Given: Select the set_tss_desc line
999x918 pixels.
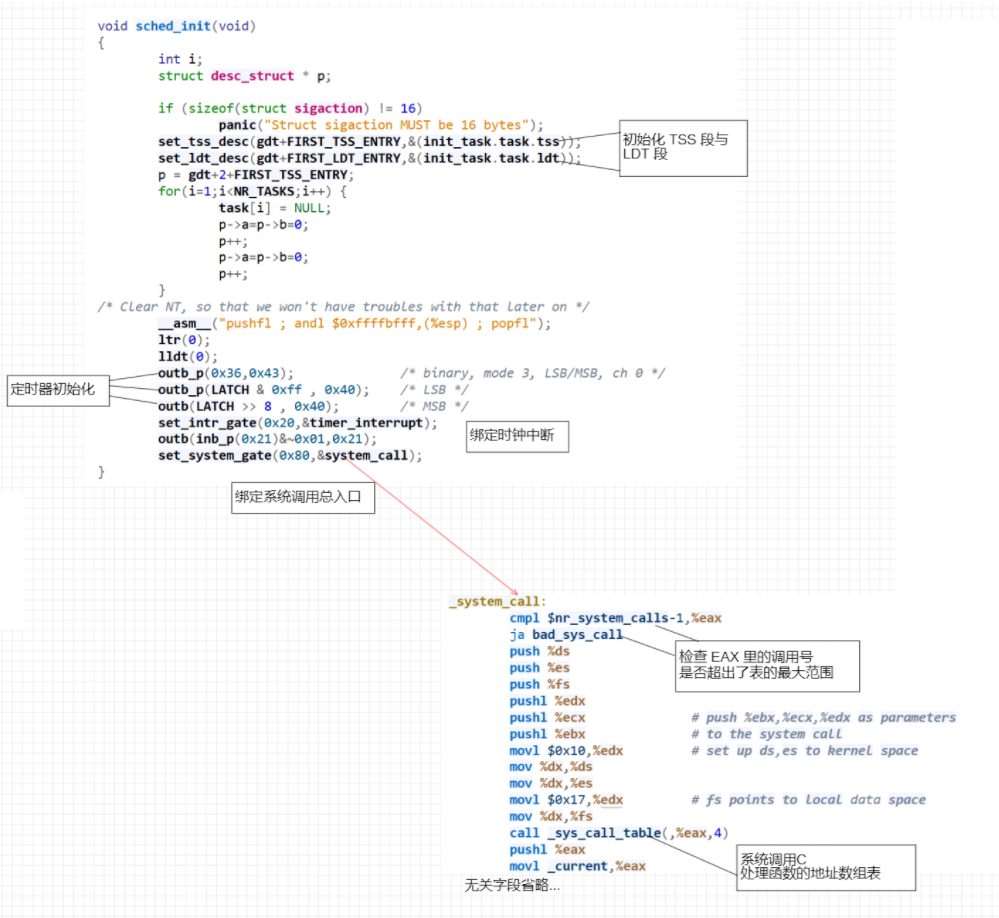Looking at the screenshot, I should point(370,141).
